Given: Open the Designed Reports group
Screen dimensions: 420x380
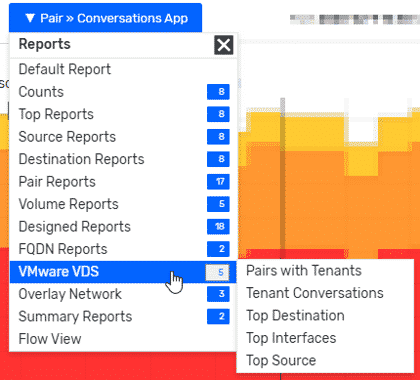Looking at the screenshot, I should 123,227.
